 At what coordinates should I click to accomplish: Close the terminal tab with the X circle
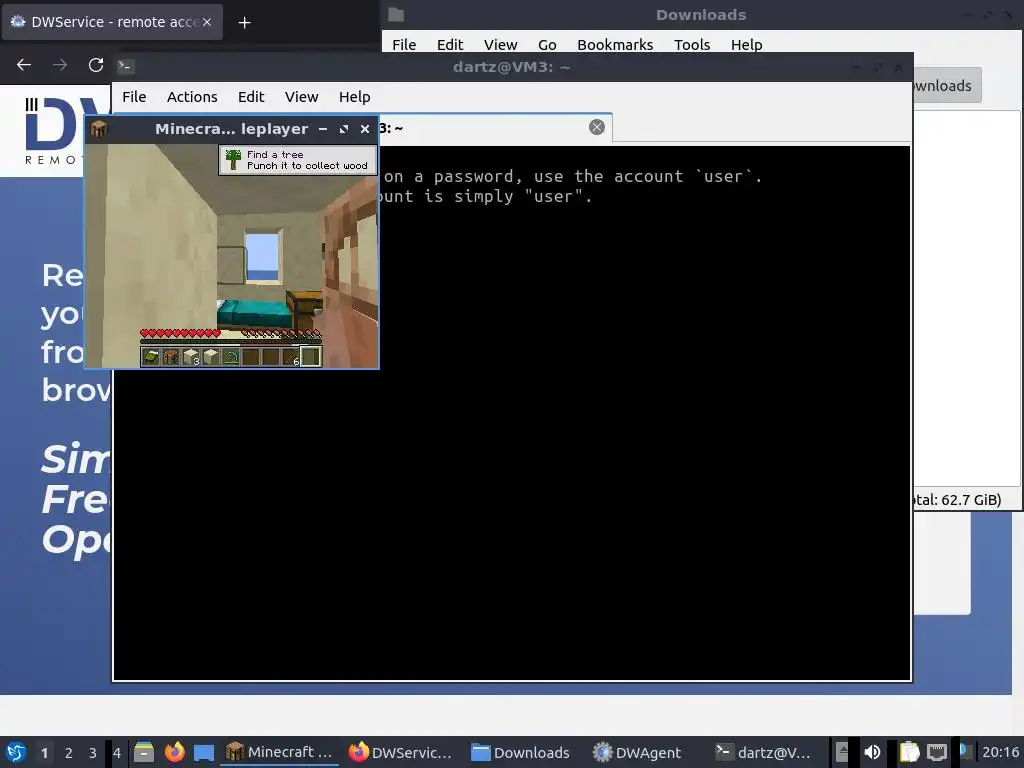tap(596, 127)
